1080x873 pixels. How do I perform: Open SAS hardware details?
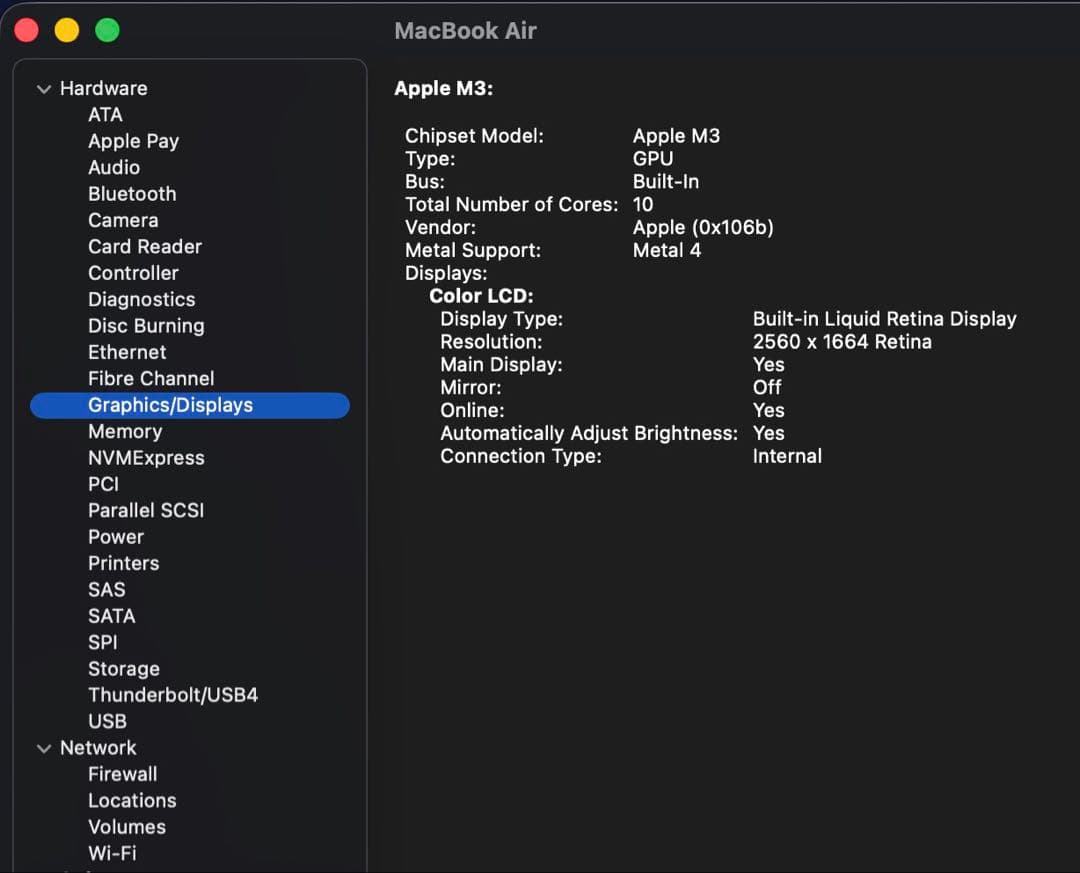tap(107, 590)
